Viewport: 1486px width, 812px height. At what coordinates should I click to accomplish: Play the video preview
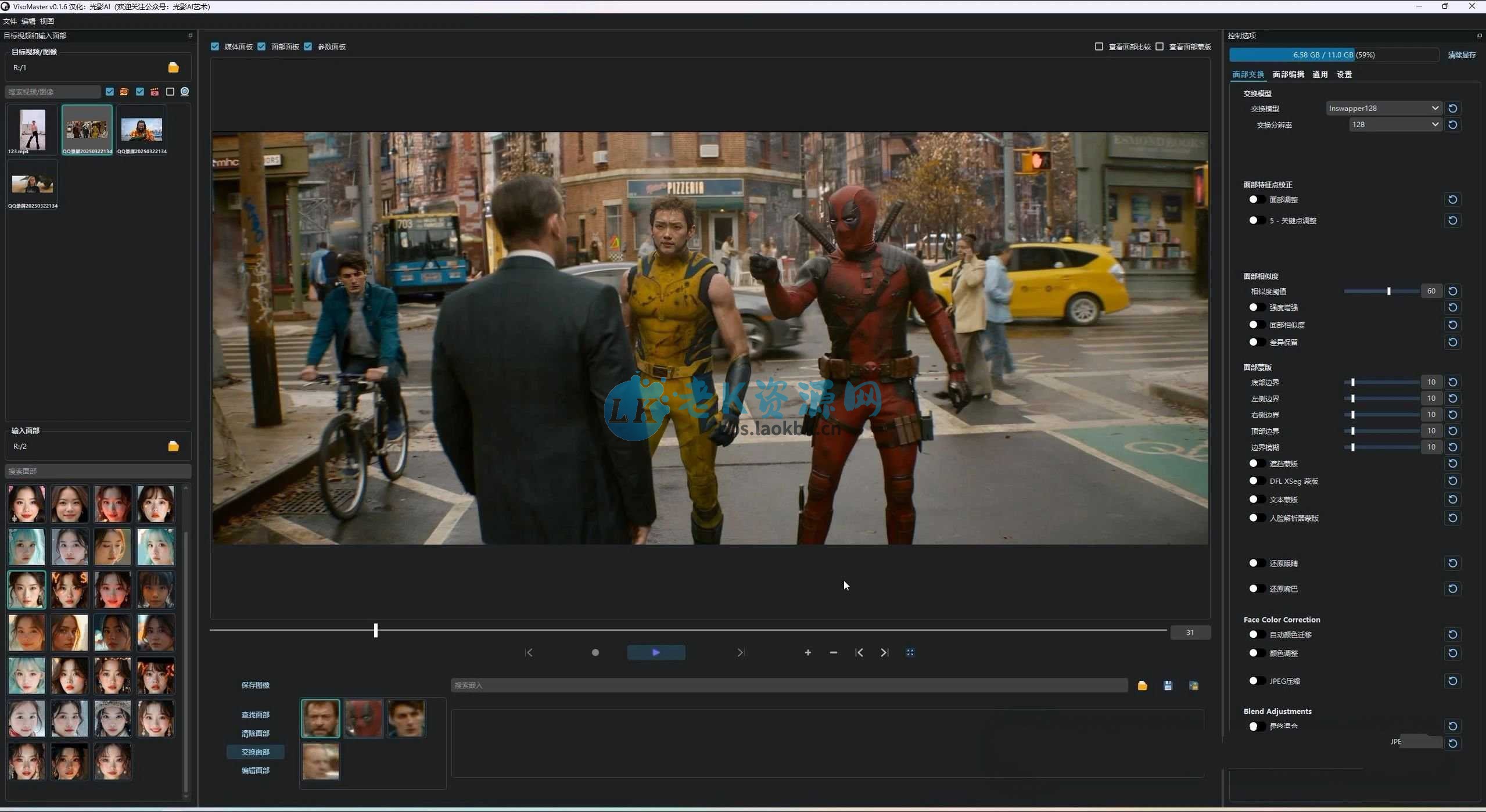(x=656, y=652)
